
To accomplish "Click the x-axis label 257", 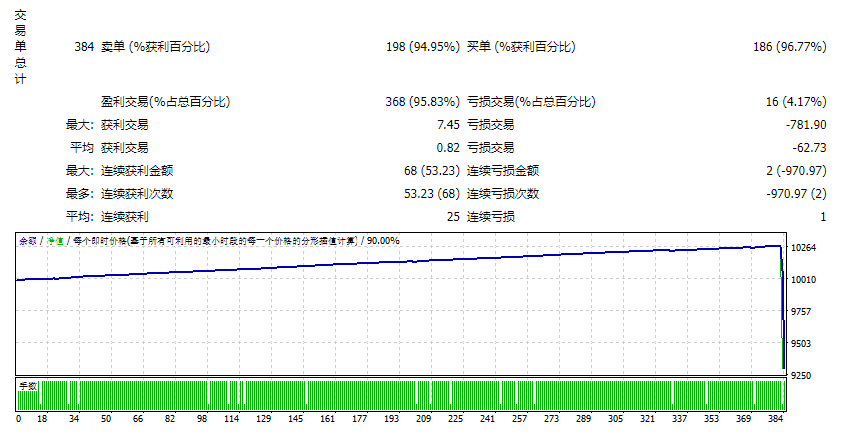I will point(519,419).
